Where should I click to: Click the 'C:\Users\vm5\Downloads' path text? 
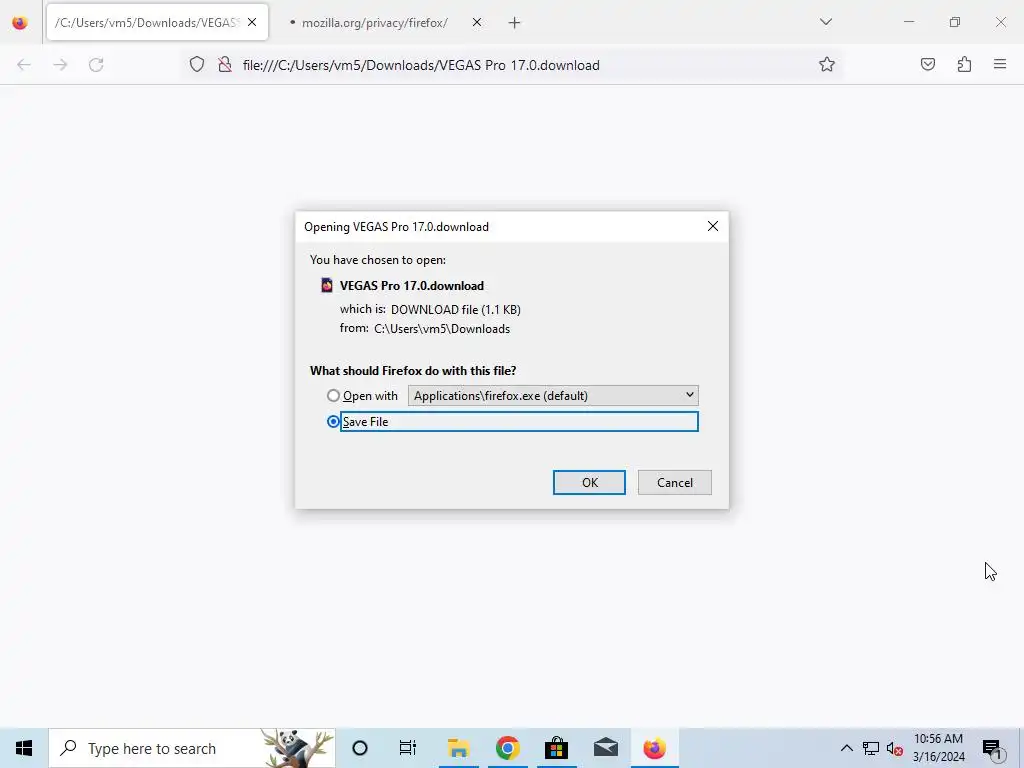point(442,328)
